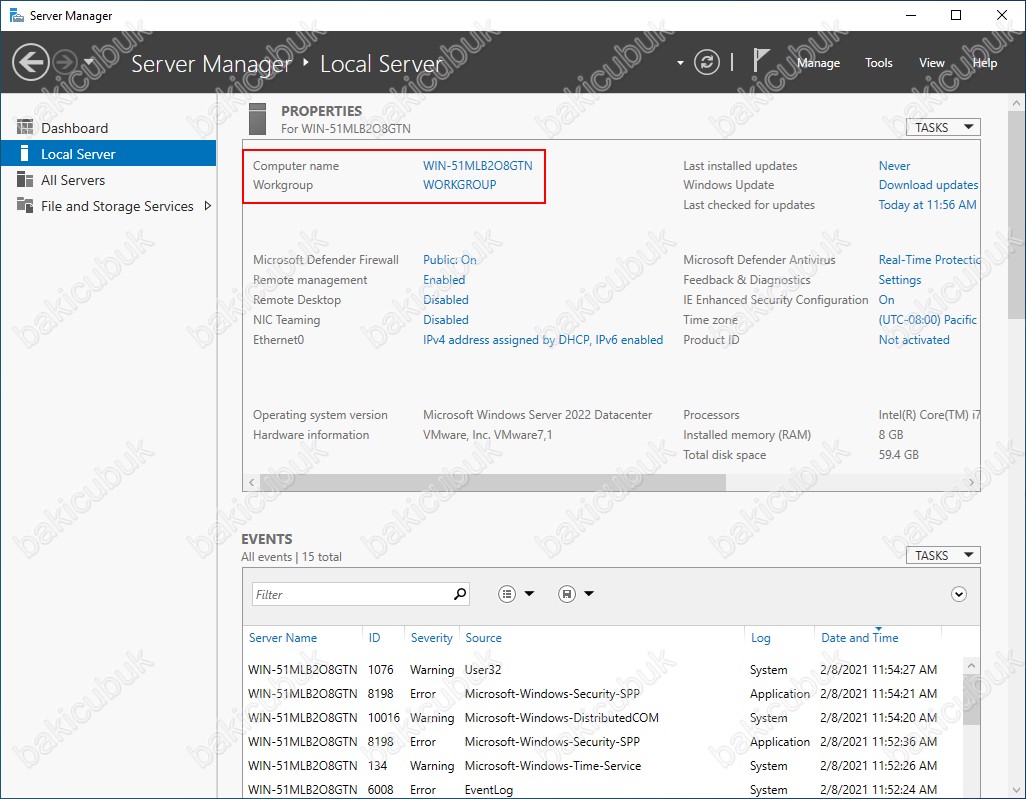The width and height of the screenshot is (1026, 799).
Task: Open the Events TASKS dropdown
Action: point(943,555)
